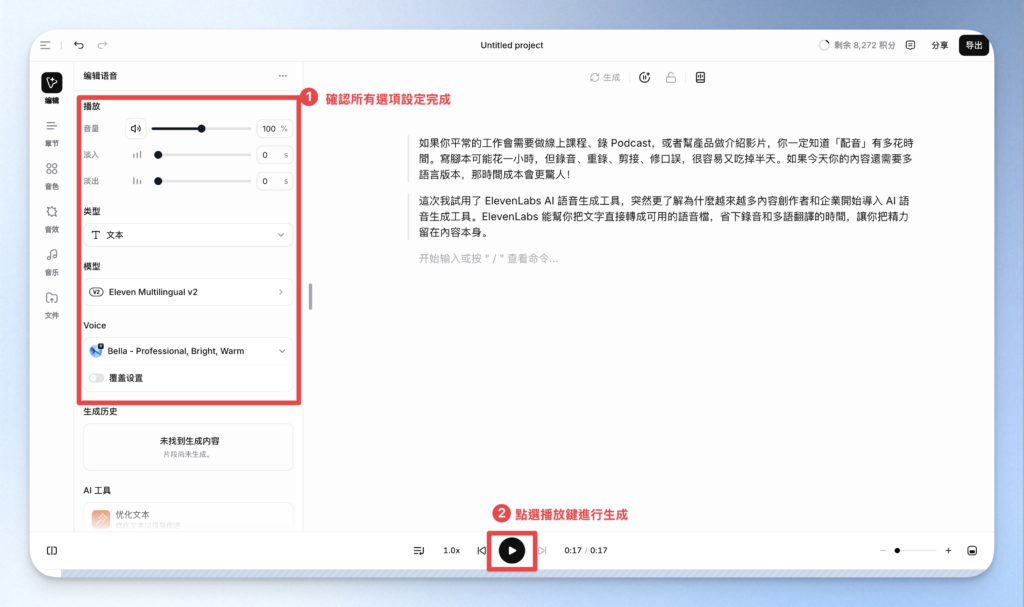
Task: Click the 开始输入 placeholder line
Action: 488,259
